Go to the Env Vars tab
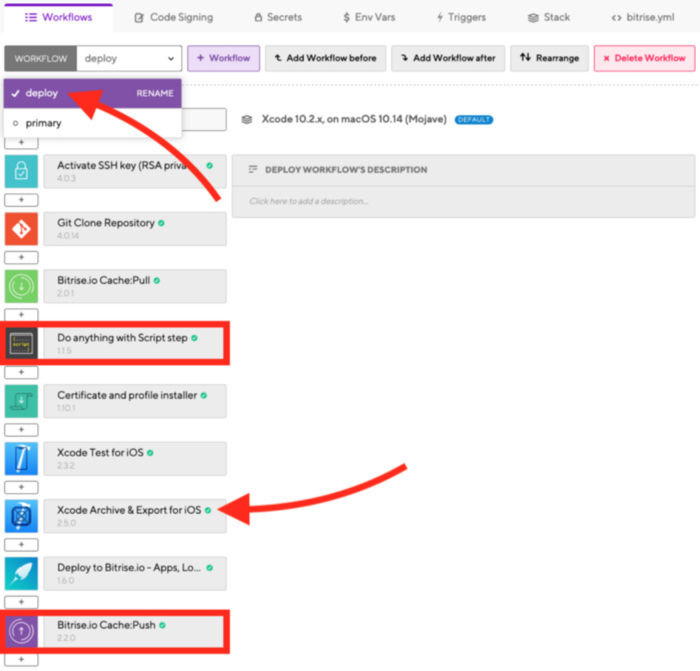 (369, 17)
